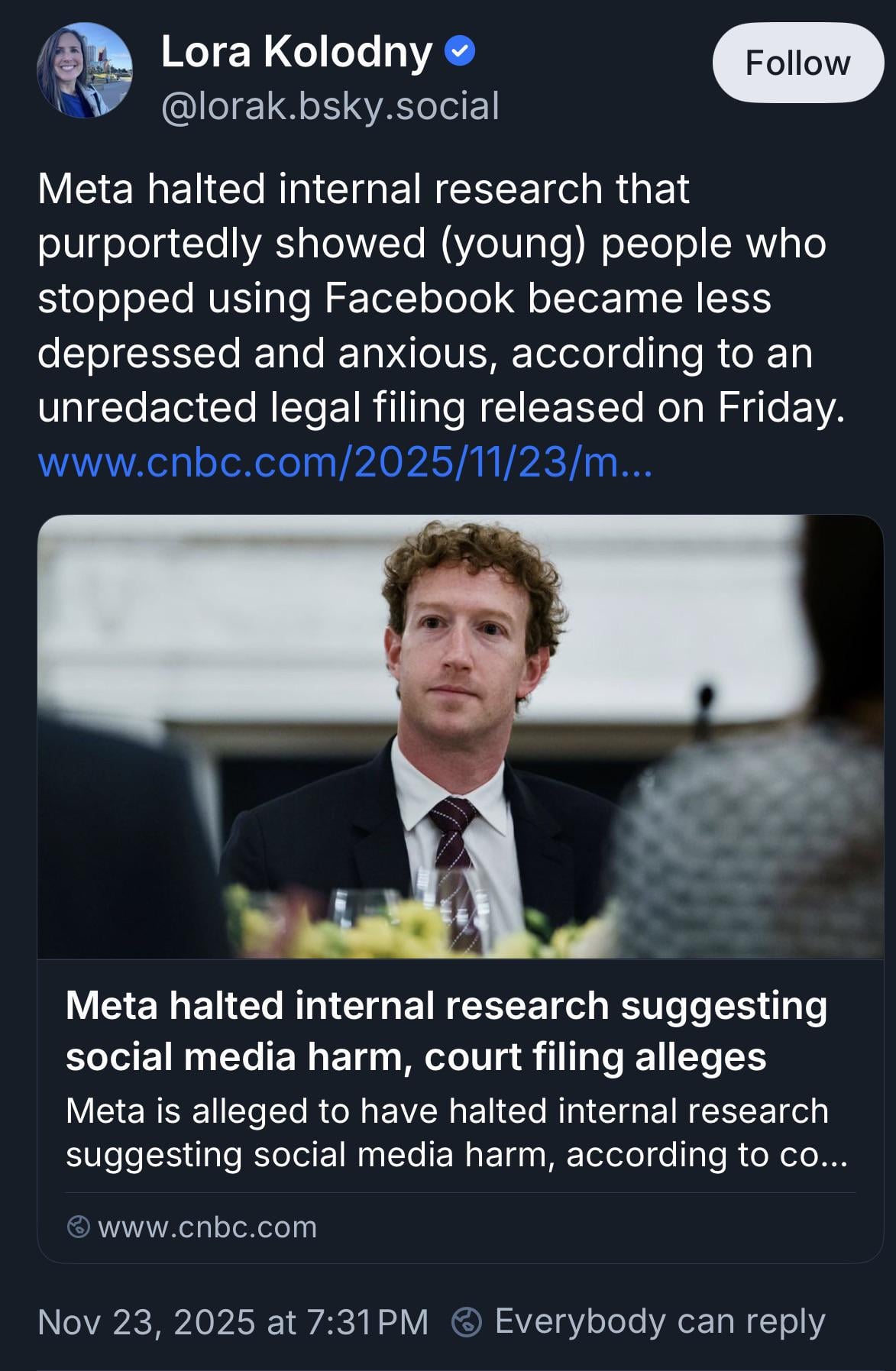
Task: Click the globe icon before Everybody can reply
Action: click(467, 1322)
